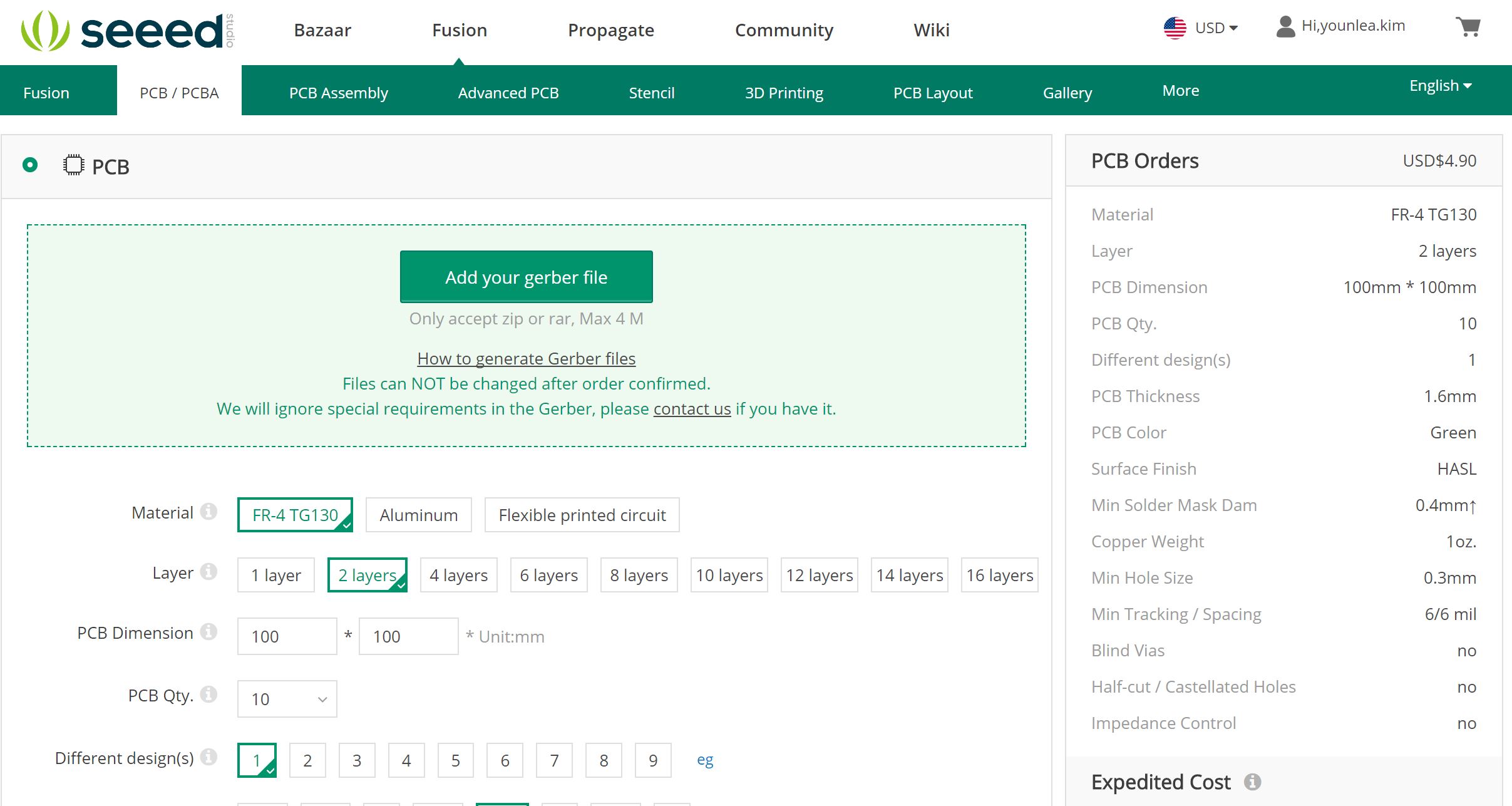This screenshot has width=1512, height=806.
Task: Open the Wiki menu
Action: [932, 30]
